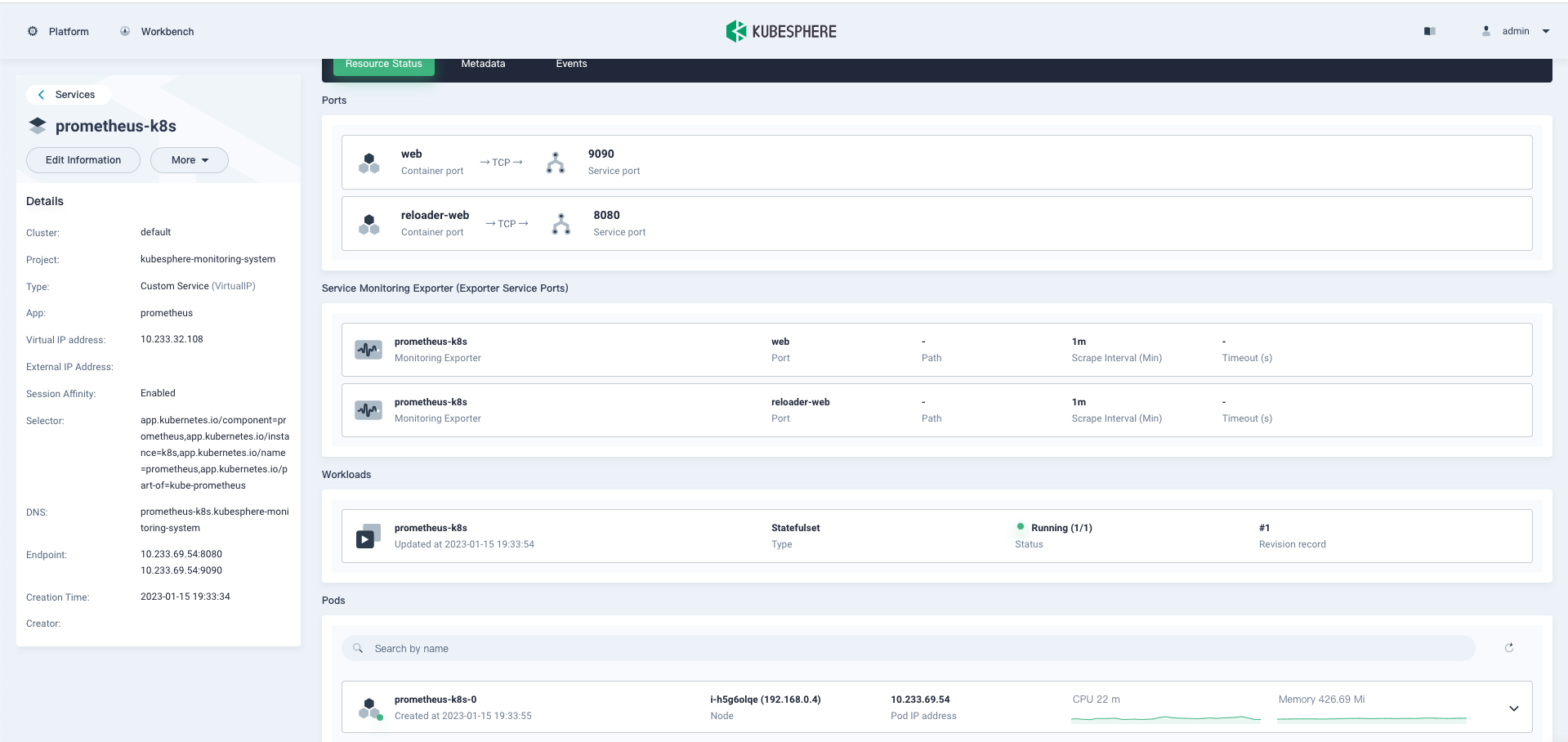Open the prometheus-k8s Statefulset workload link
The height and width of the screenshot is (742, 1568).
(x=431, y=528)
